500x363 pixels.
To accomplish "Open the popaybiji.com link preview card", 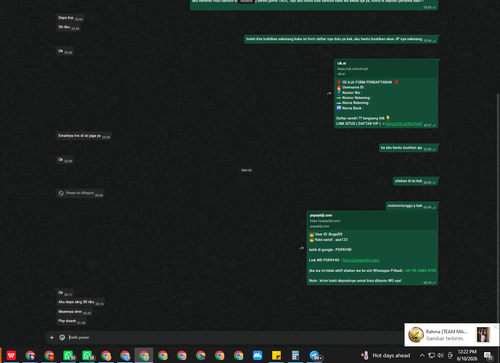I will [x=372, y=220].
